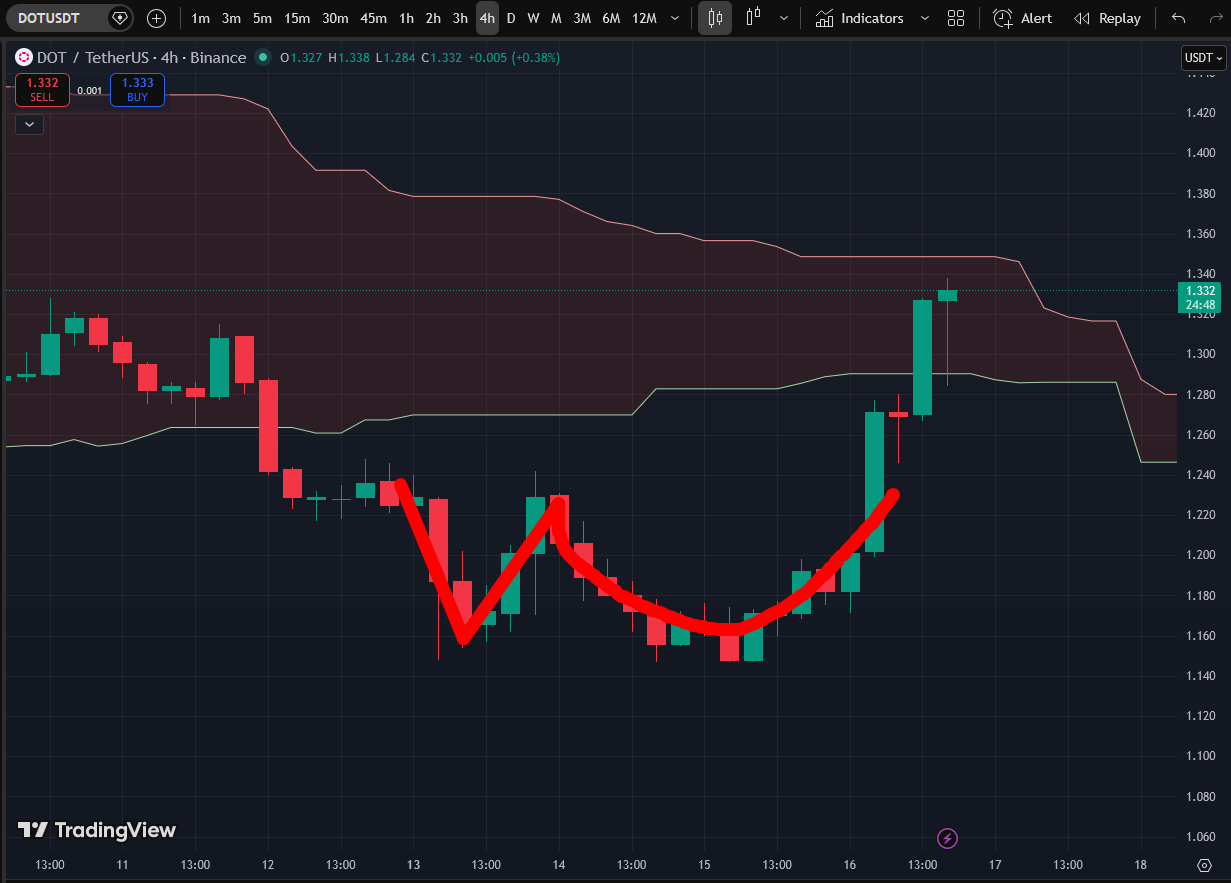This screenshot has width=1231, height=883.
Task: Click the 0.001 spread value
Action: click(x=90, y=91)
